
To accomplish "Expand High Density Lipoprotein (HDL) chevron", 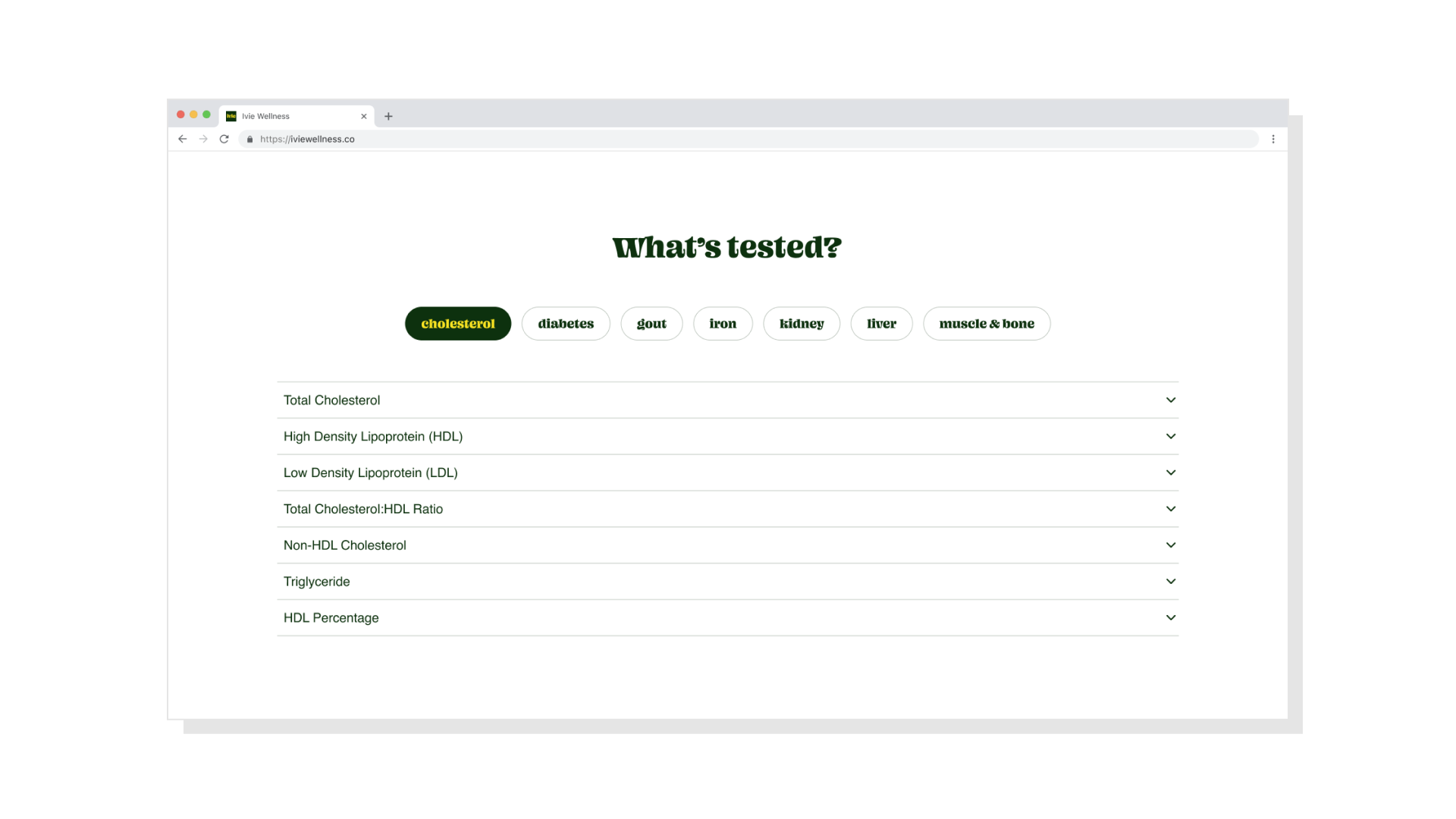I will tap(1171, 436).
